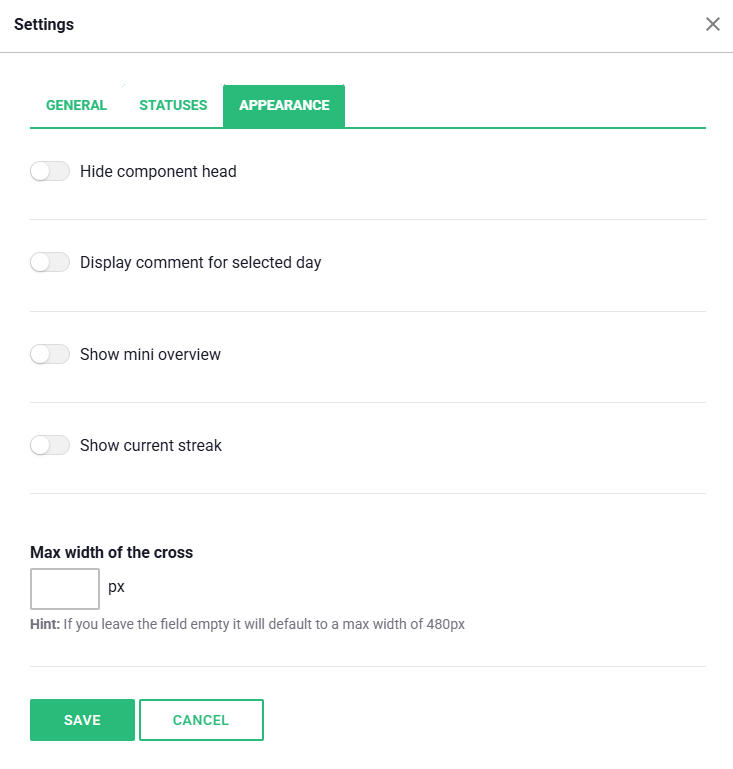Click the 'Show mini overview' label text
This screenshot has width=733, height=769.
point(150,354)
